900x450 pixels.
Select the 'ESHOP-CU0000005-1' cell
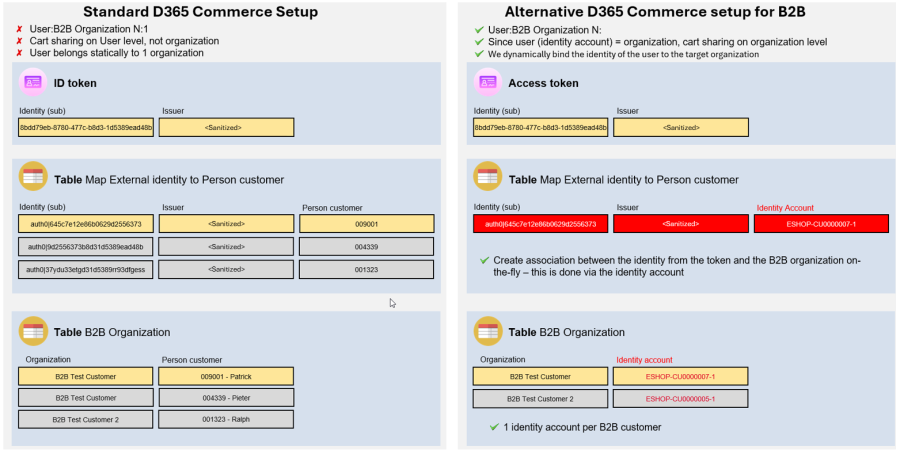click(x=681, y=398)
